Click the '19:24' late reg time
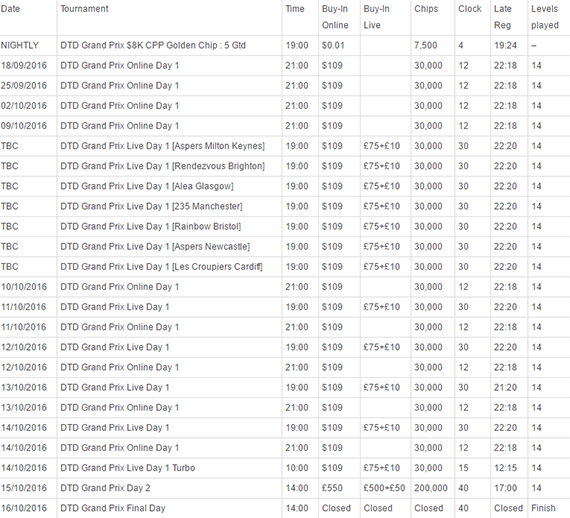This screenshot has height=518, width=570. (x=505, y=45)
